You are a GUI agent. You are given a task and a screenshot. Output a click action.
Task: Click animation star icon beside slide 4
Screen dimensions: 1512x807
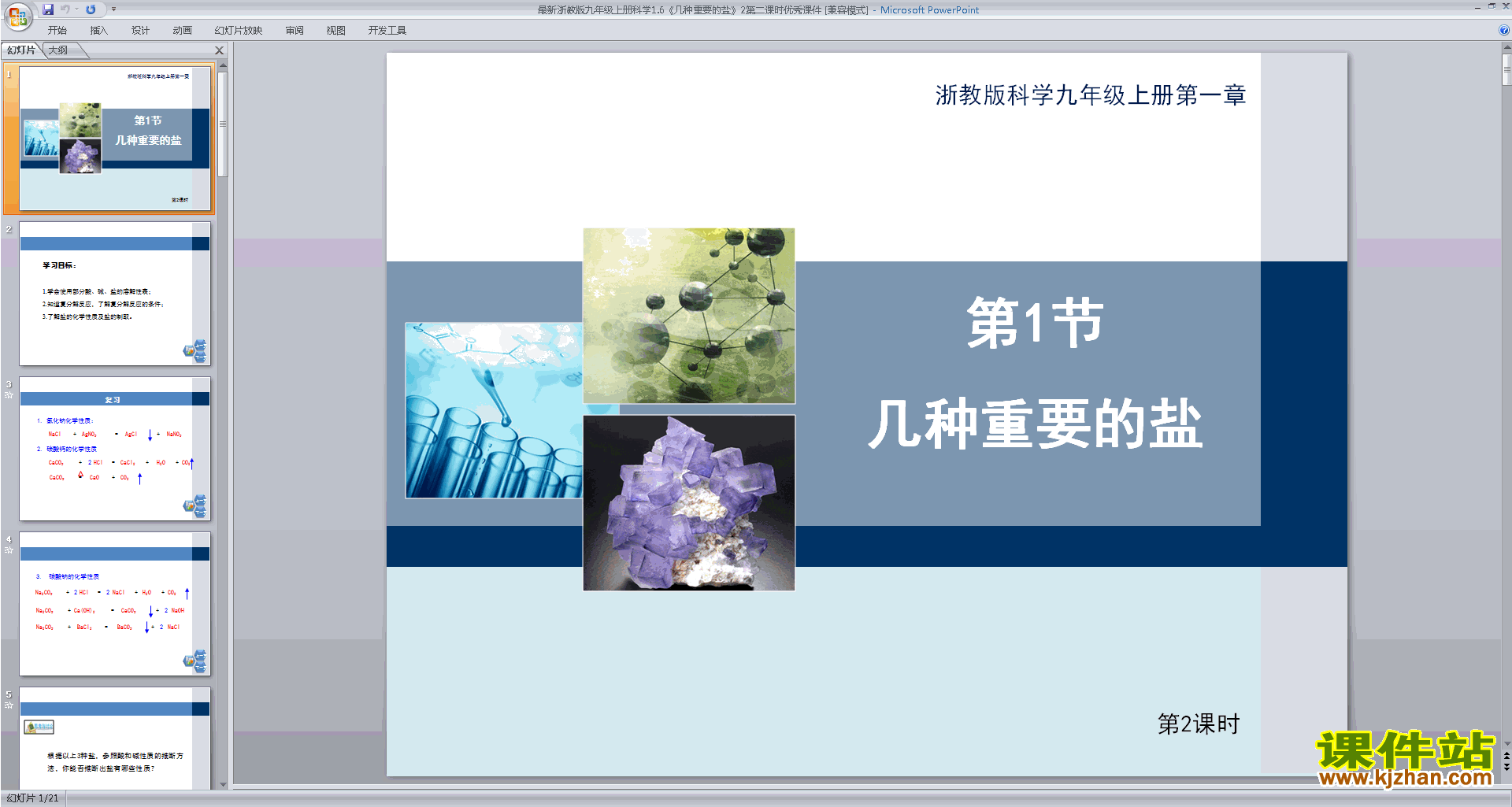coord(9,550)
